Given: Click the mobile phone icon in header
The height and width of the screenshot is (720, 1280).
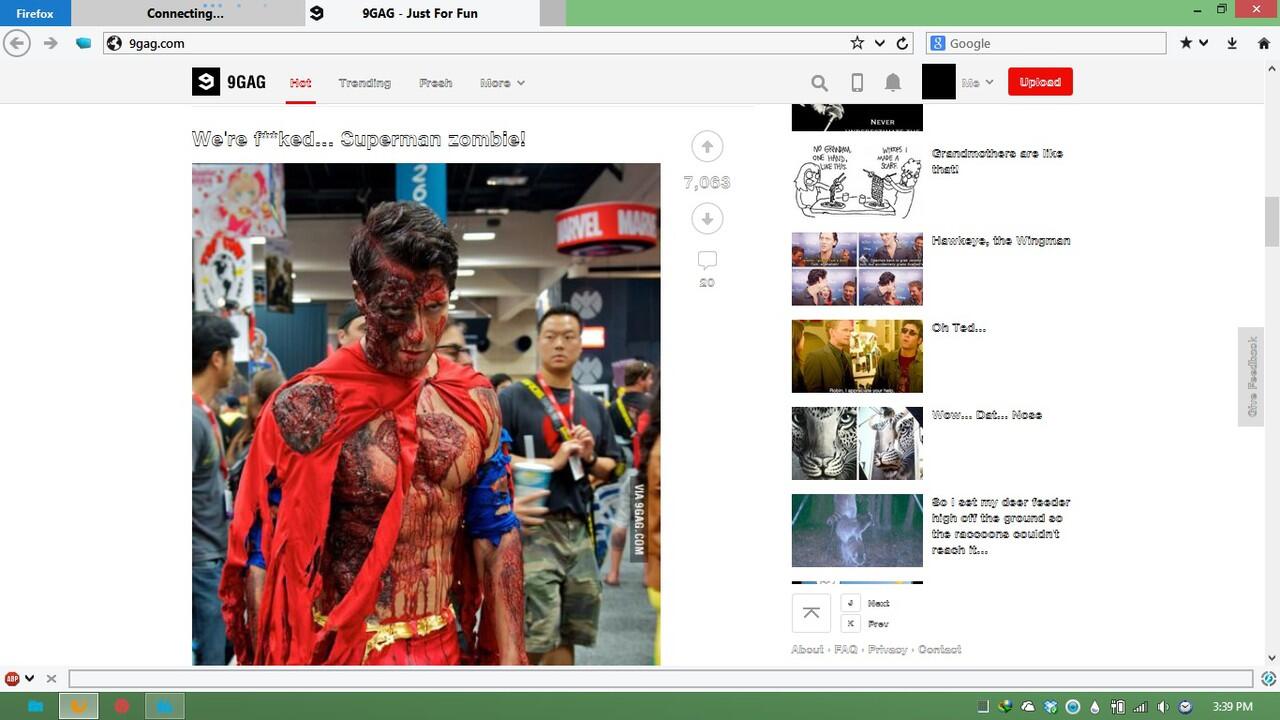Looking at the screenshot, I should coord(857,83).
